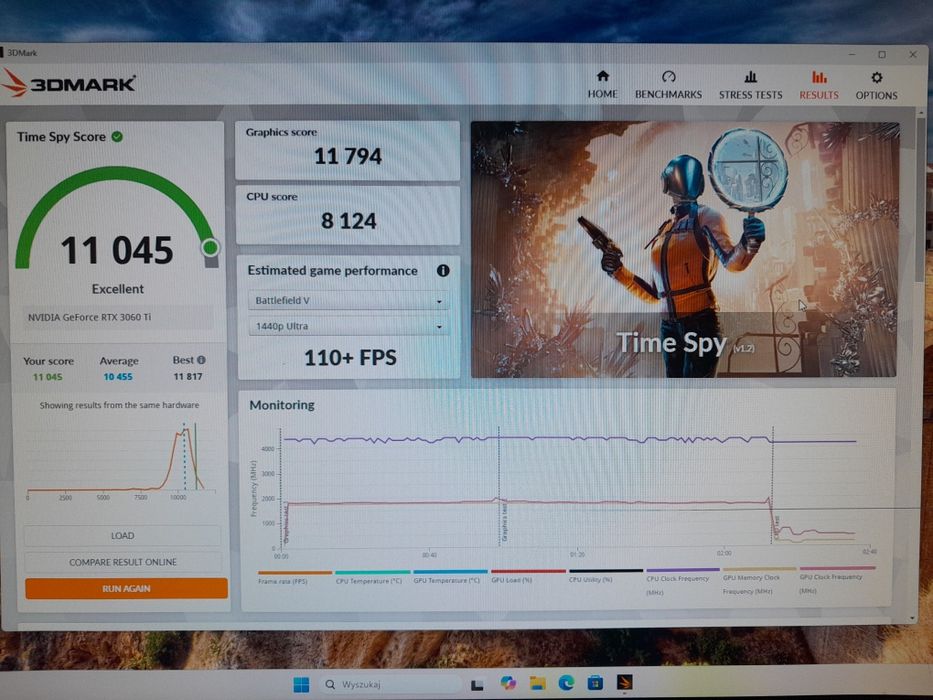
Task: Click the Average score 10 455
Action: point(118,377)
